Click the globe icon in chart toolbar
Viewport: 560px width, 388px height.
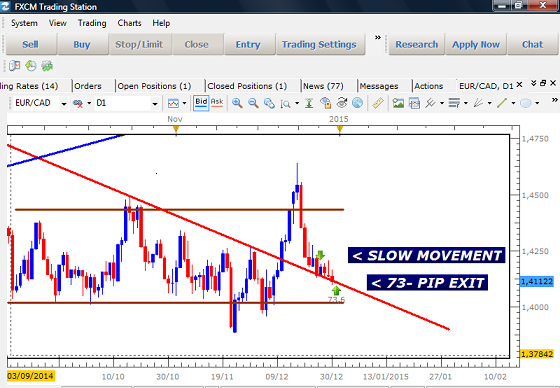tap(357, 103)
